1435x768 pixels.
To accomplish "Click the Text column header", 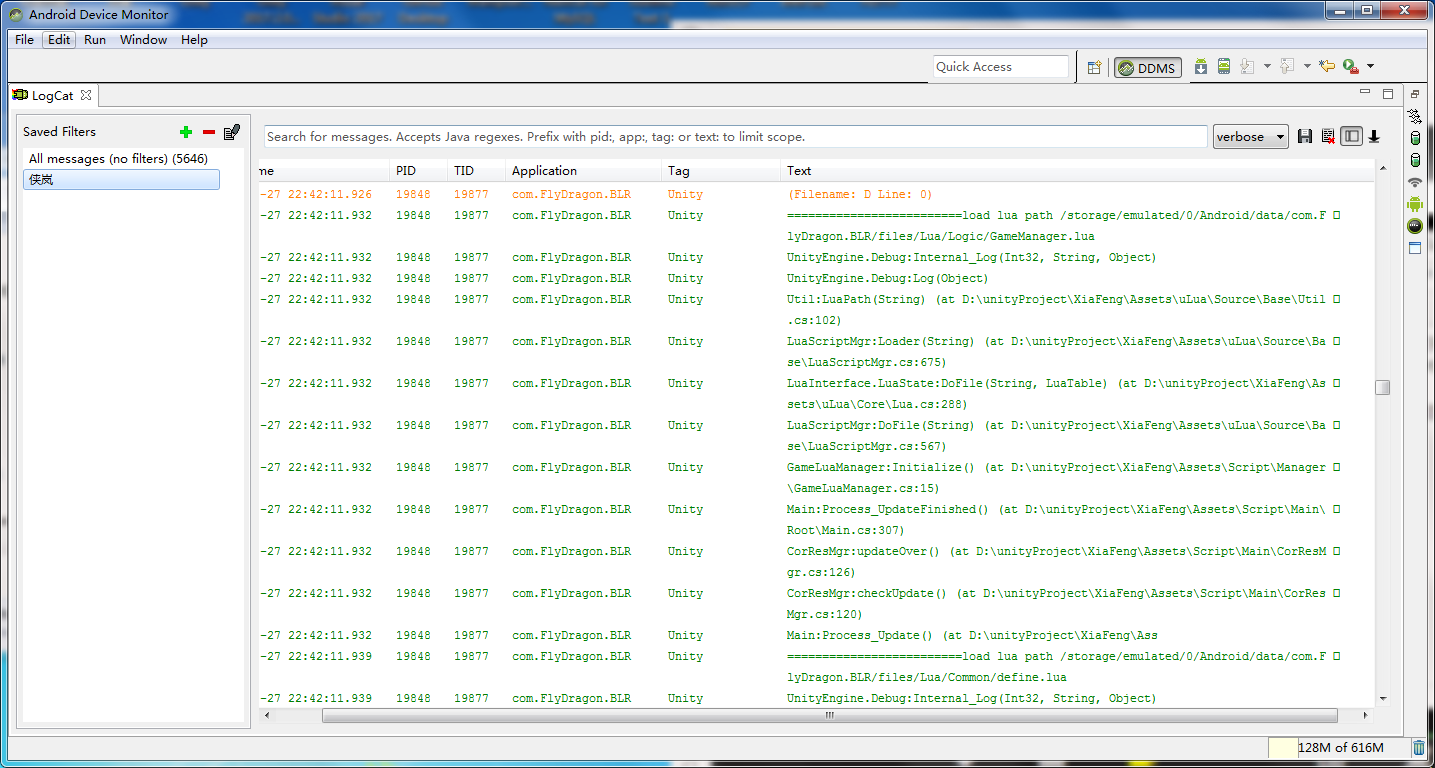I will (1078, 171).
